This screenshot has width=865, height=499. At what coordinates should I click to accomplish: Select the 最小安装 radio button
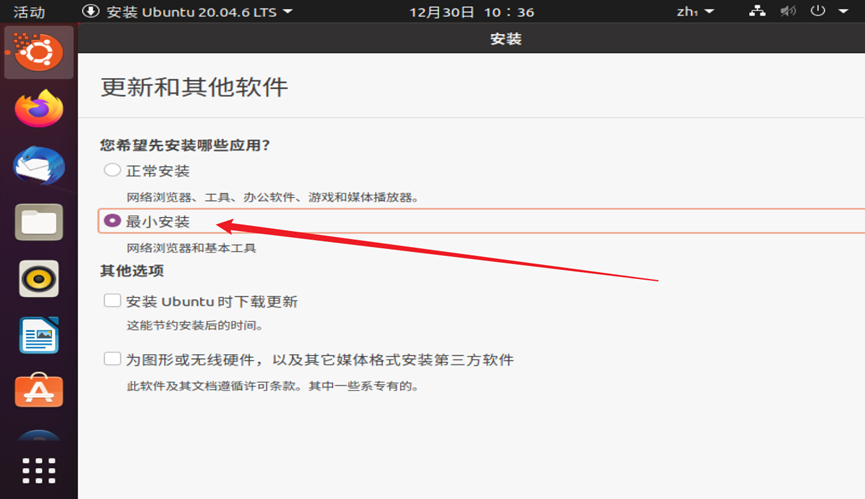pos(112,221)
